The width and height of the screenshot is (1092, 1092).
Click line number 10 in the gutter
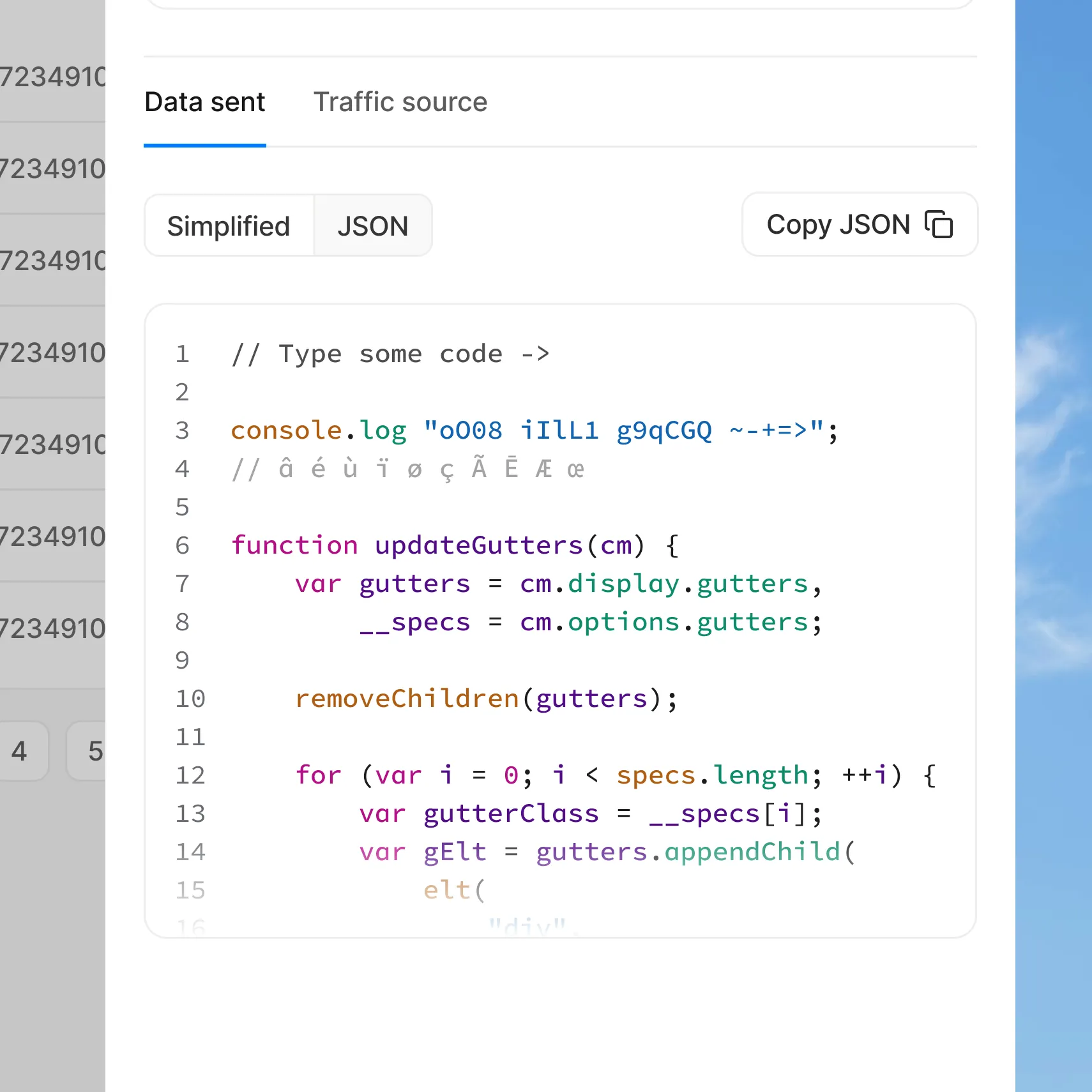pyautogui.click(x=190, y=699)
